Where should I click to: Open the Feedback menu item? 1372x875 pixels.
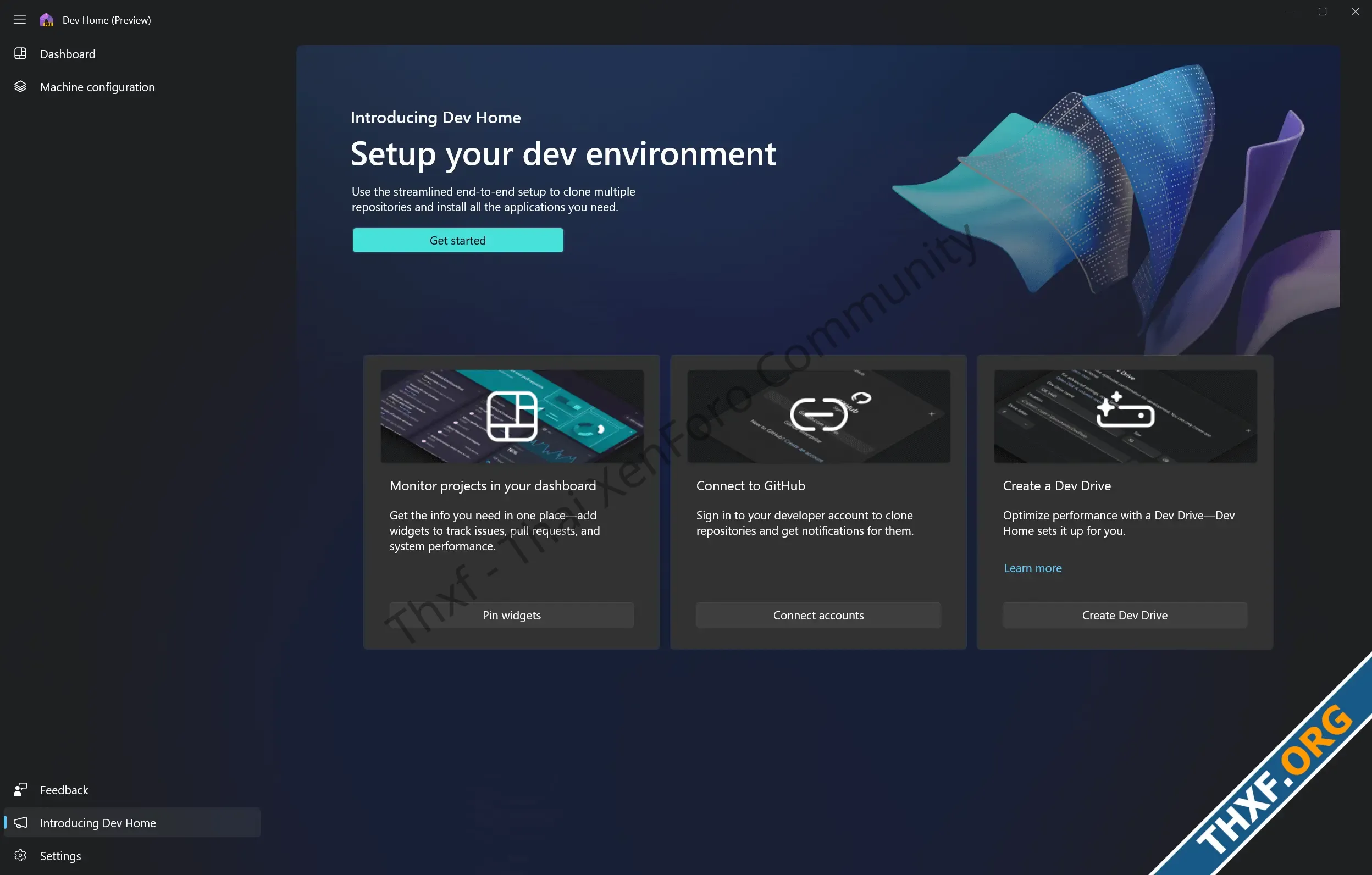tap(64, 790)
